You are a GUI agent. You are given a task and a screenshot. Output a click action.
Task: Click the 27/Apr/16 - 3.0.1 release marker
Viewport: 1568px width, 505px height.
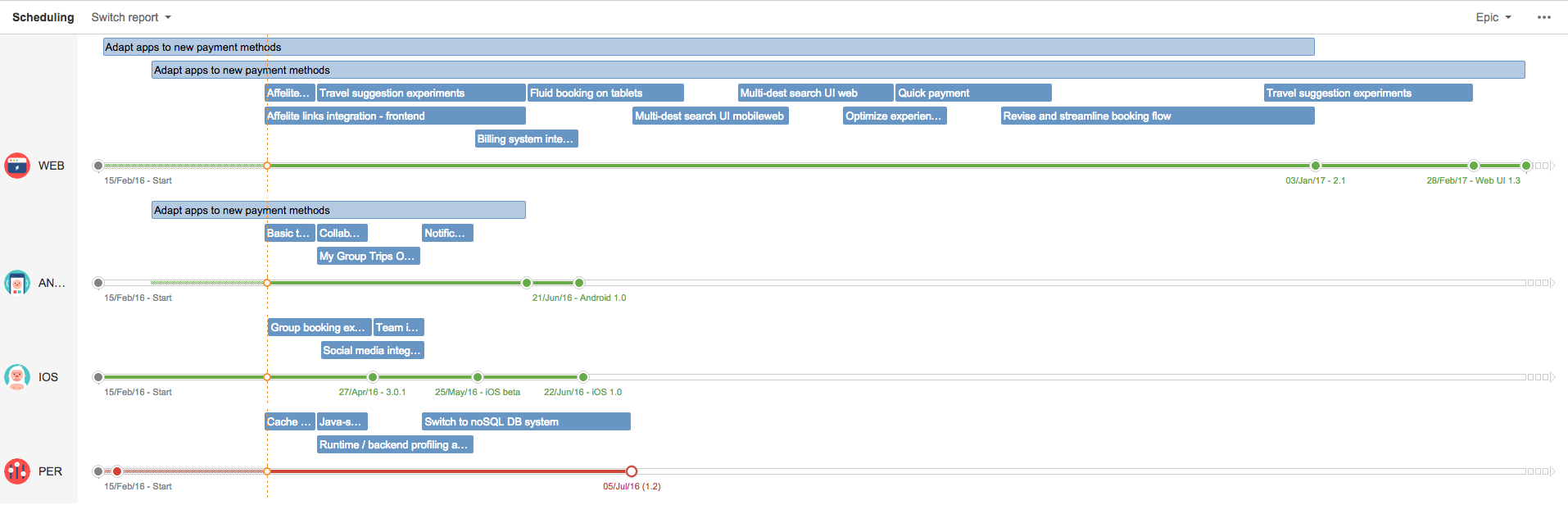[x=373, y=377]
